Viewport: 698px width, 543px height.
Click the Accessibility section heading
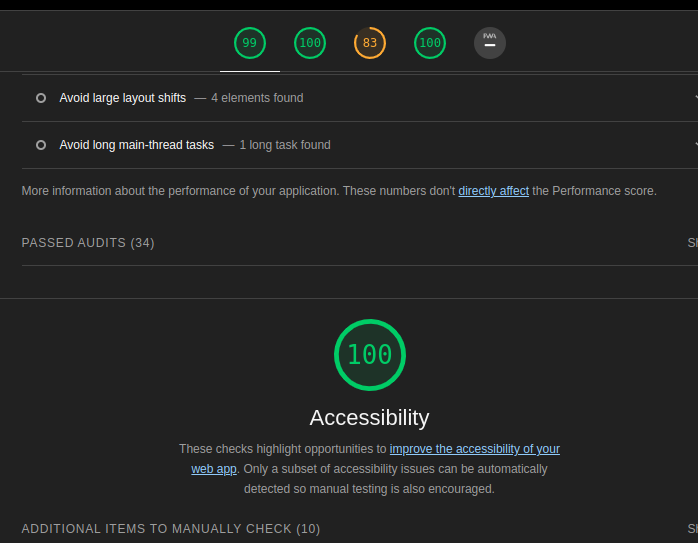(369, 417)
